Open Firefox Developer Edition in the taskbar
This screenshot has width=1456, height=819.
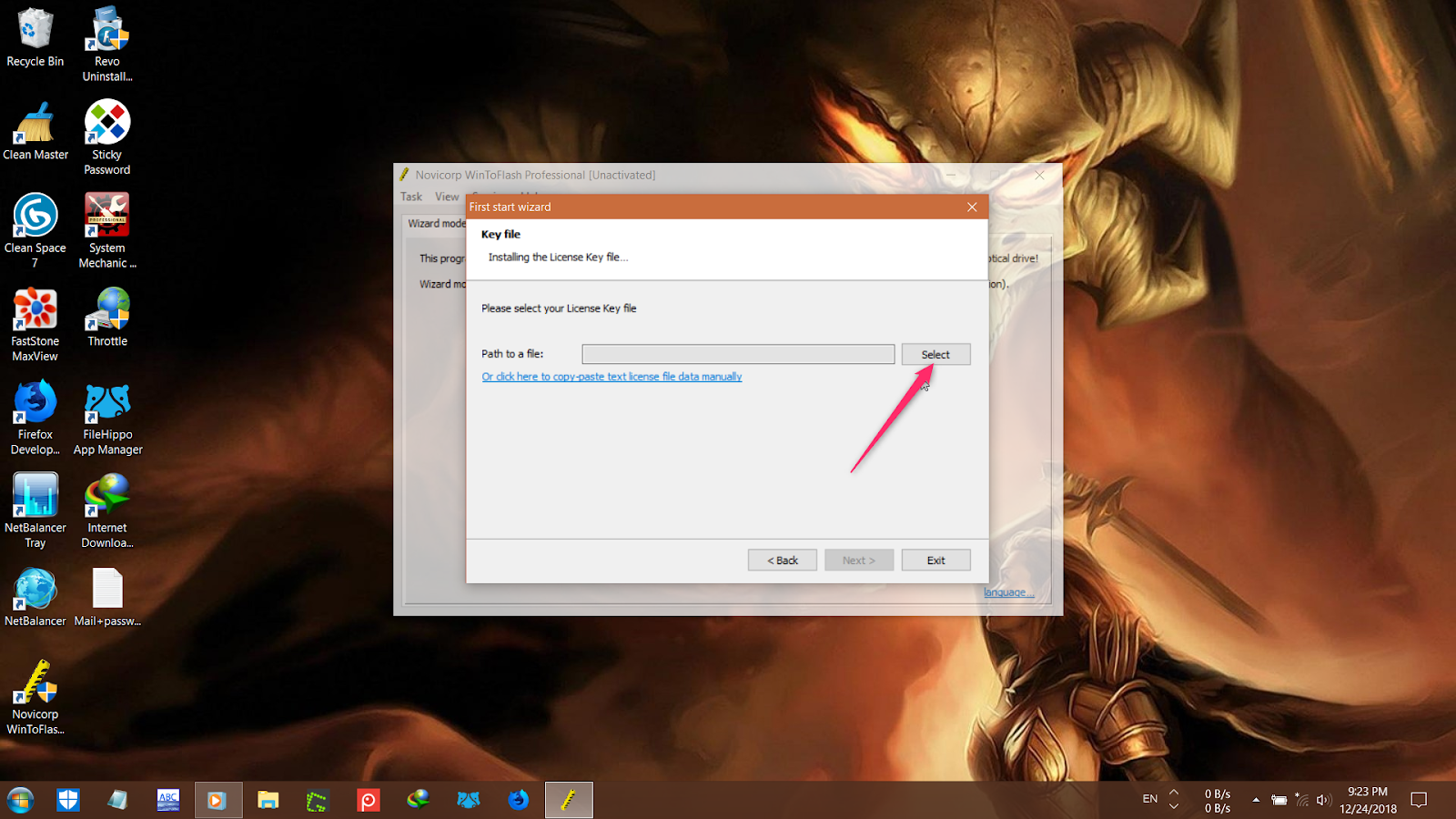(x=518, y=800)
